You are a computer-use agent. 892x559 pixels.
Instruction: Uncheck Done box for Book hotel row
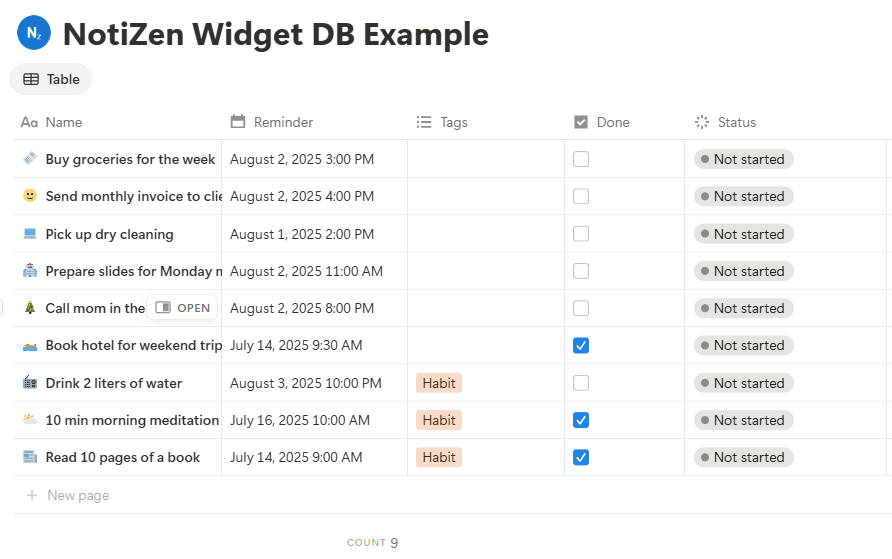pyautogui.click(x=581, y=345)
